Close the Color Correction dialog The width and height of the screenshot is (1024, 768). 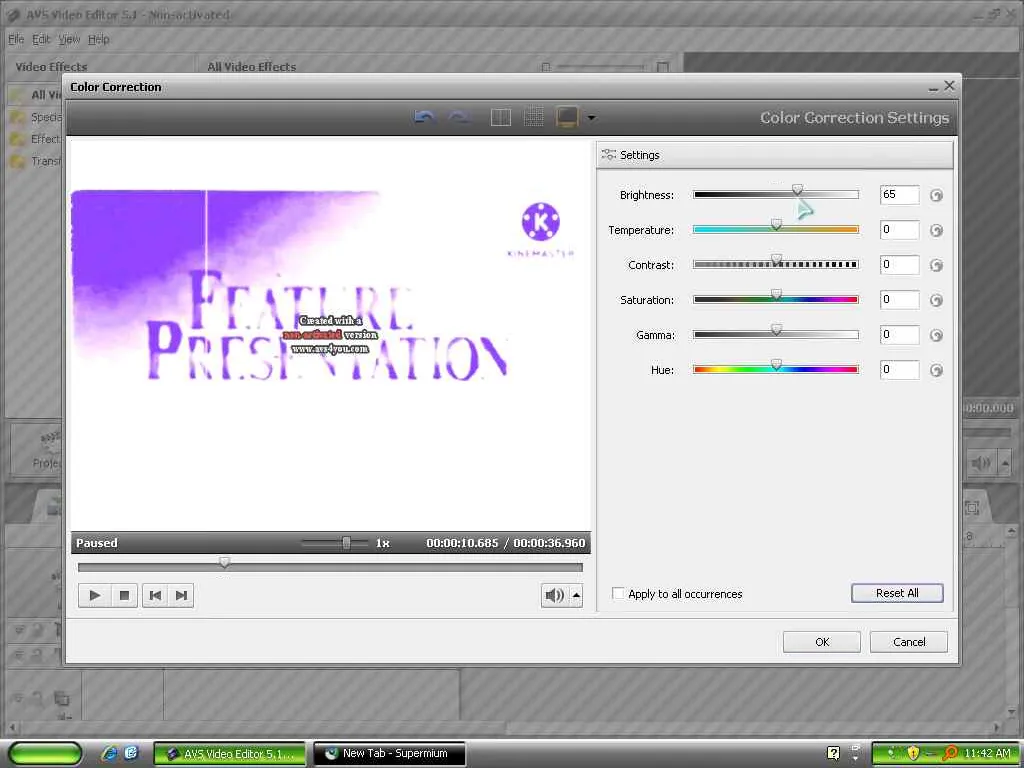coord(949,86)
